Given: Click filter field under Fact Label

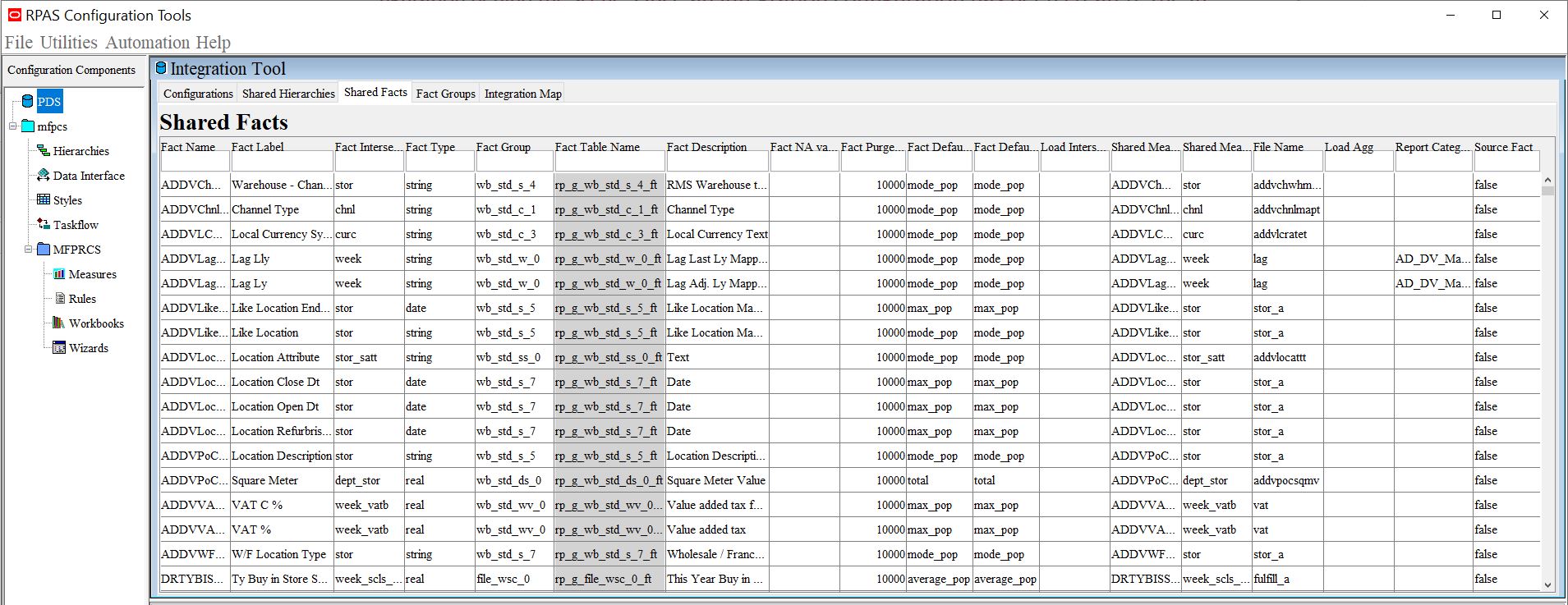Looking at the screenshot, I should (282, 162).
